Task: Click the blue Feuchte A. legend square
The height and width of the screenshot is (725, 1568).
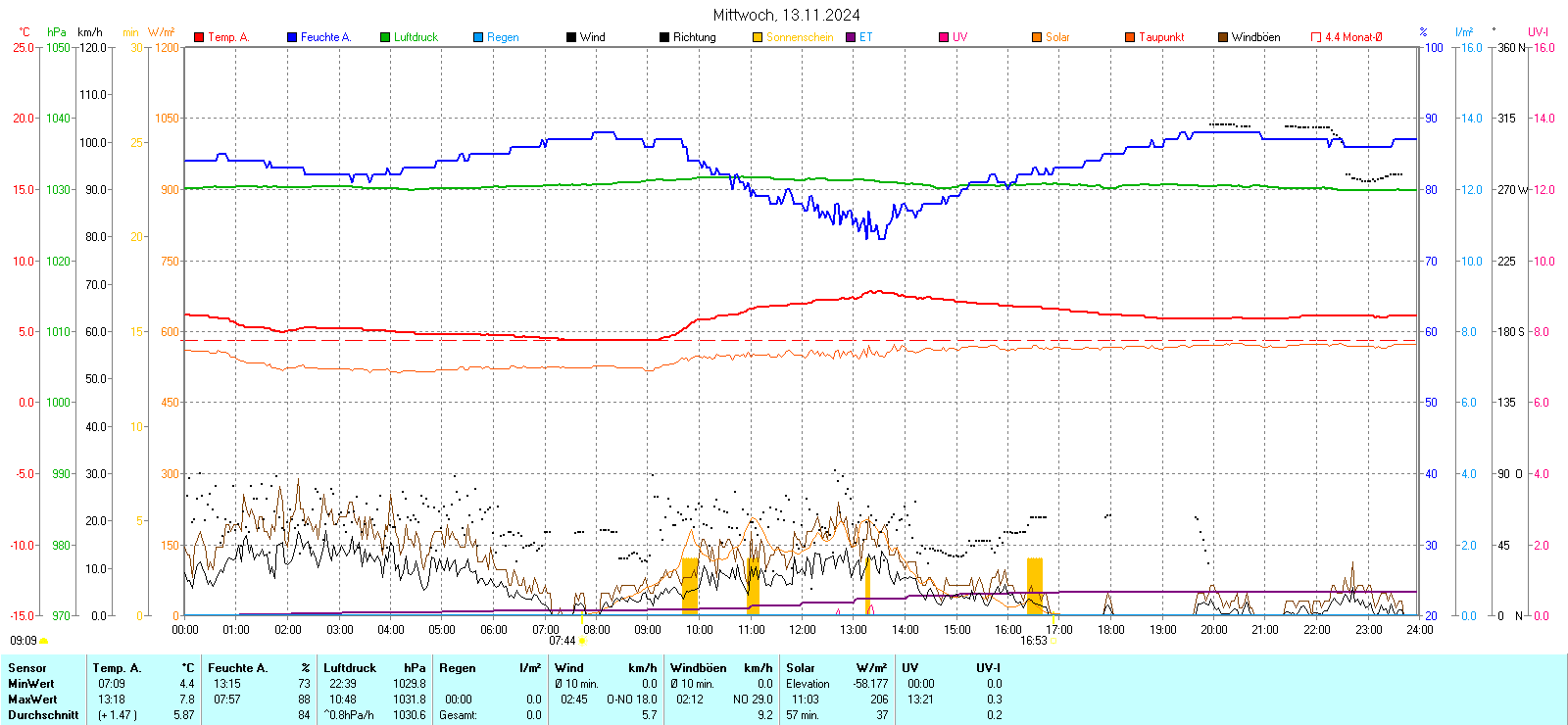Action: pos(292,37)
